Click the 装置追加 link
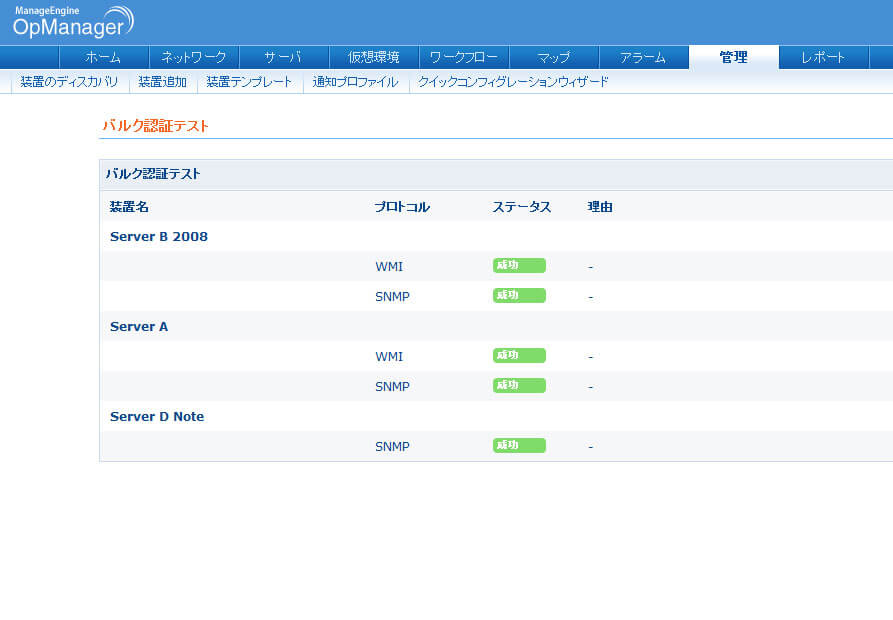Screen dimensions: 893x620 pyautogui.click(x=162, y=82)
